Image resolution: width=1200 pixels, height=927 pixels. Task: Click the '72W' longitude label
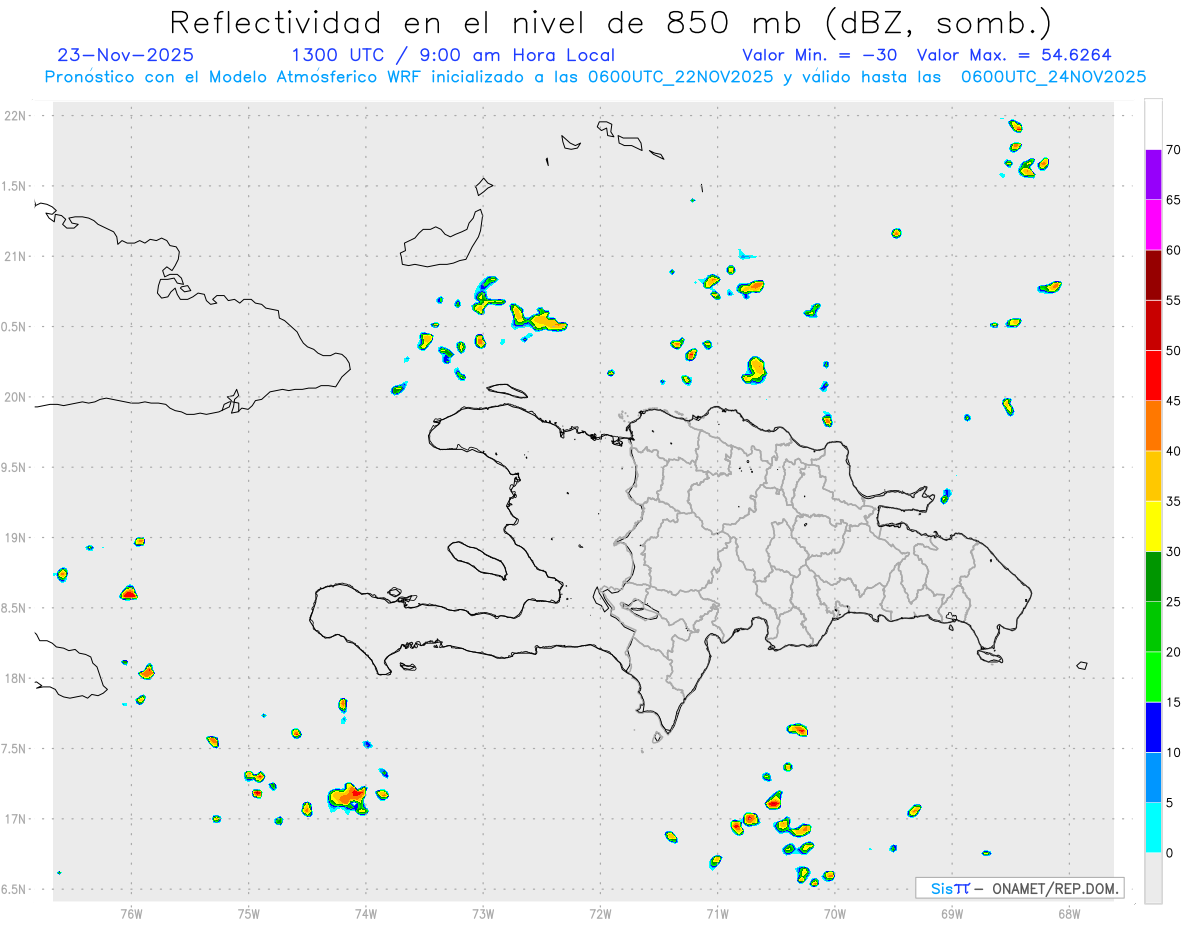600,913
